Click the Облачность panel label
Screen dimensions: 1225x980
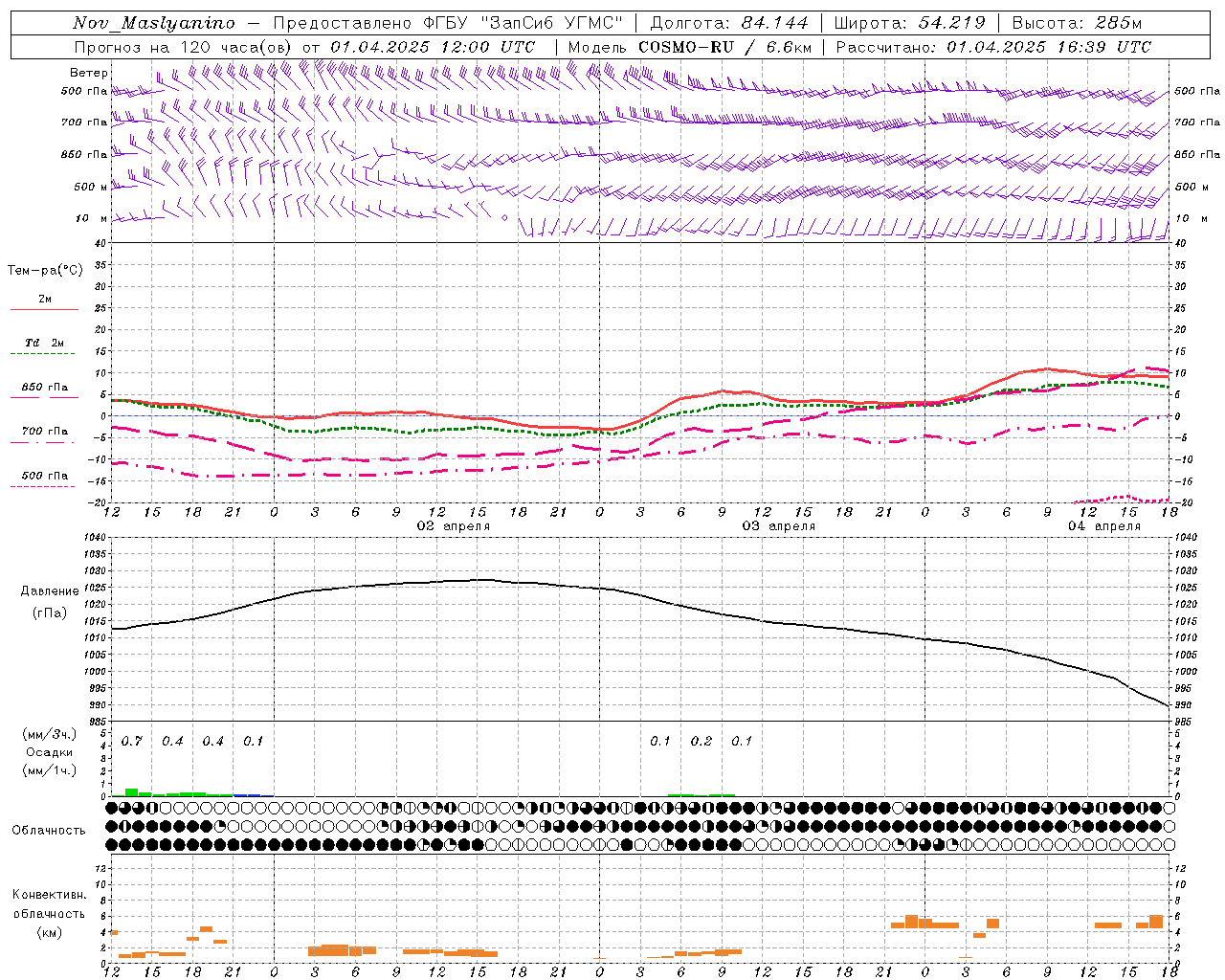pos(49,831)
